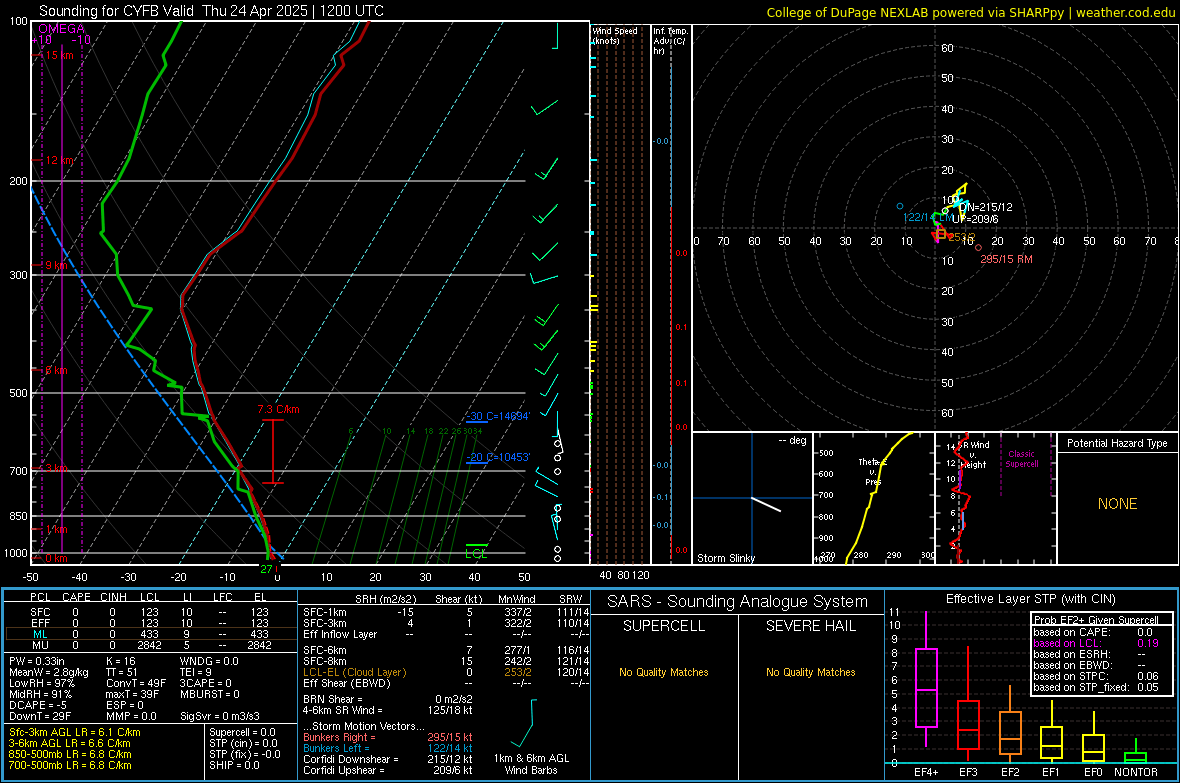The width and height of the screenshot is (1180, 783).
Task: Click the 'Sfc-3km AGL LR = 6.1 C/km' line
Action: point(75,732)
